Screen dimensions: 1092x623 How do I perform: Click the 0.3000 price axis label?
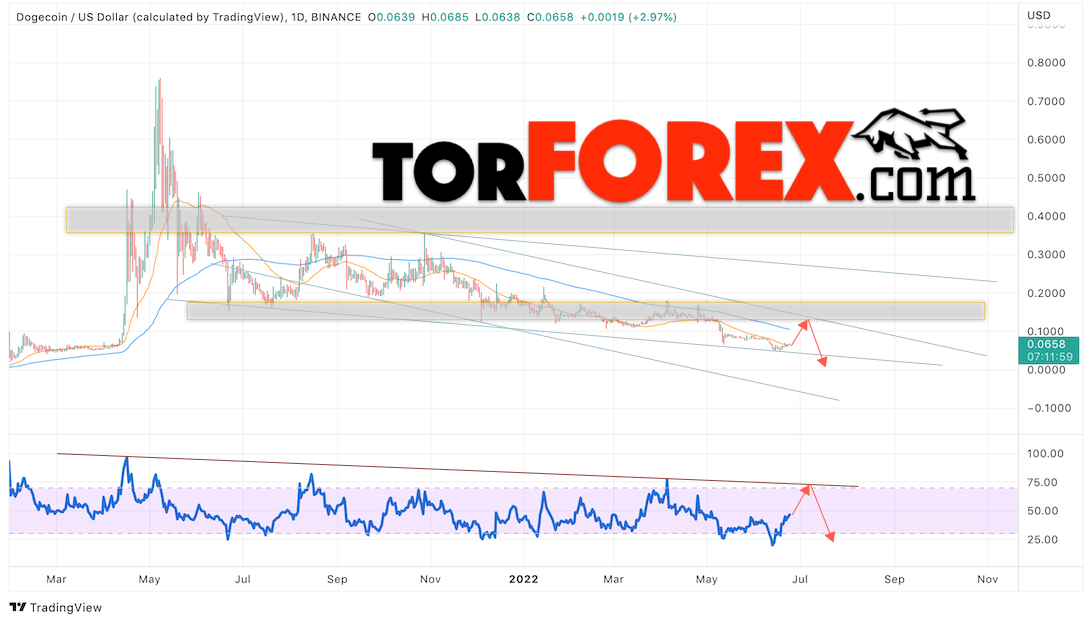point(1046,255)
